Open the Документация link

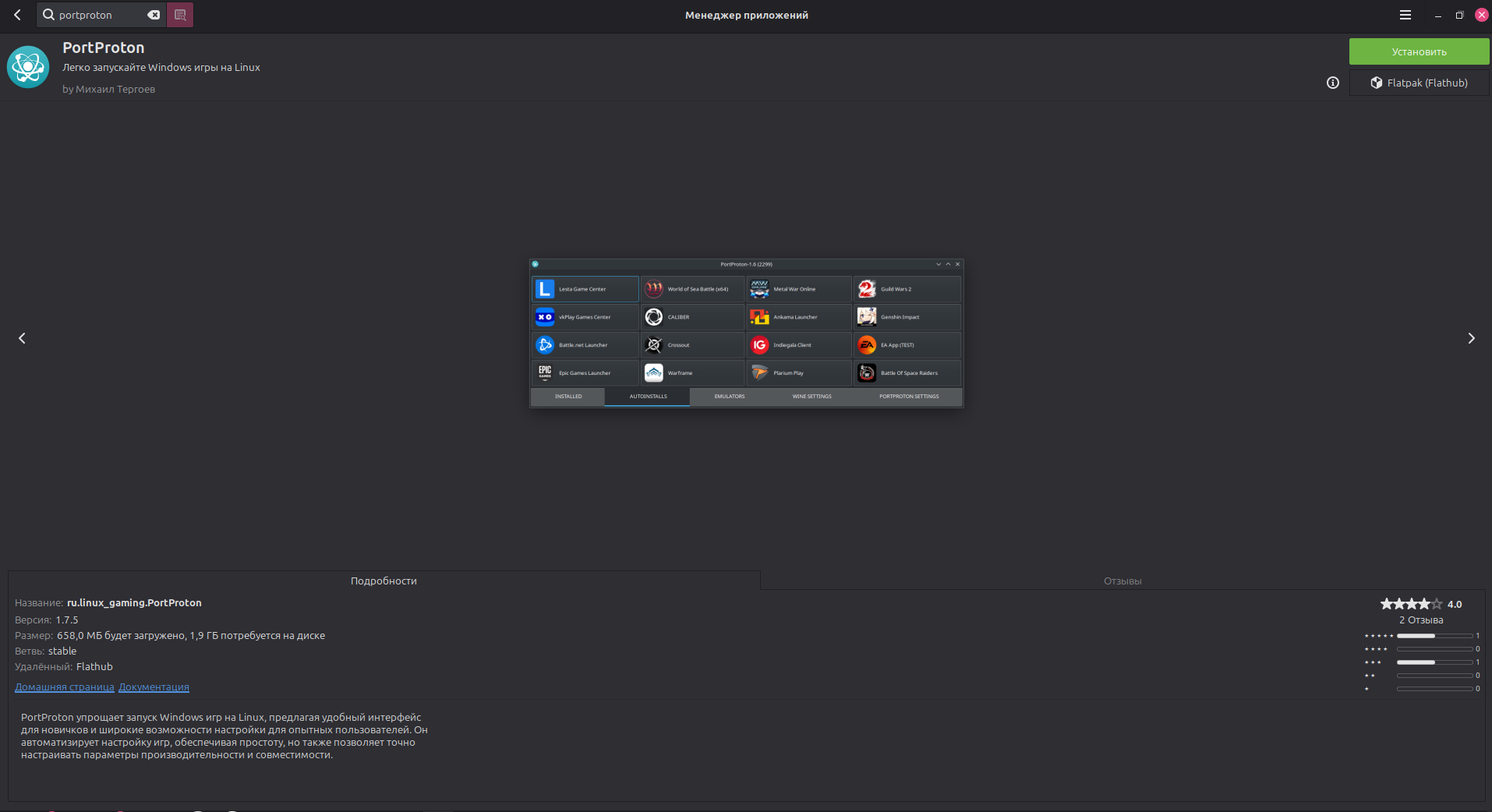pyautogui.click(x=154, y=687)
